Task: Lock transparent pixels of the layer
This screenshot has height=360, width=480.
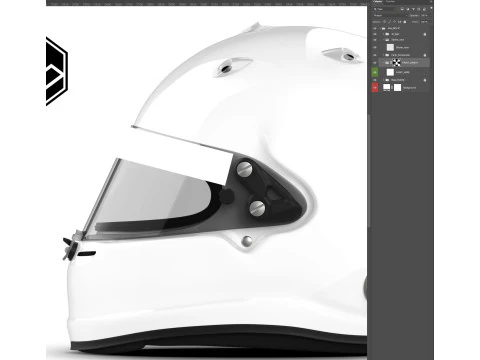Action: pyautogui.click(x=384, y=22)
